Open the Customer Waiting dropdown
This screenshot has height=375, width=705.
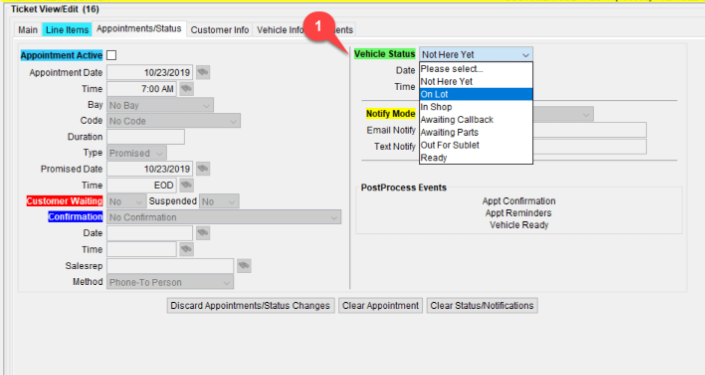coord(126,201)
